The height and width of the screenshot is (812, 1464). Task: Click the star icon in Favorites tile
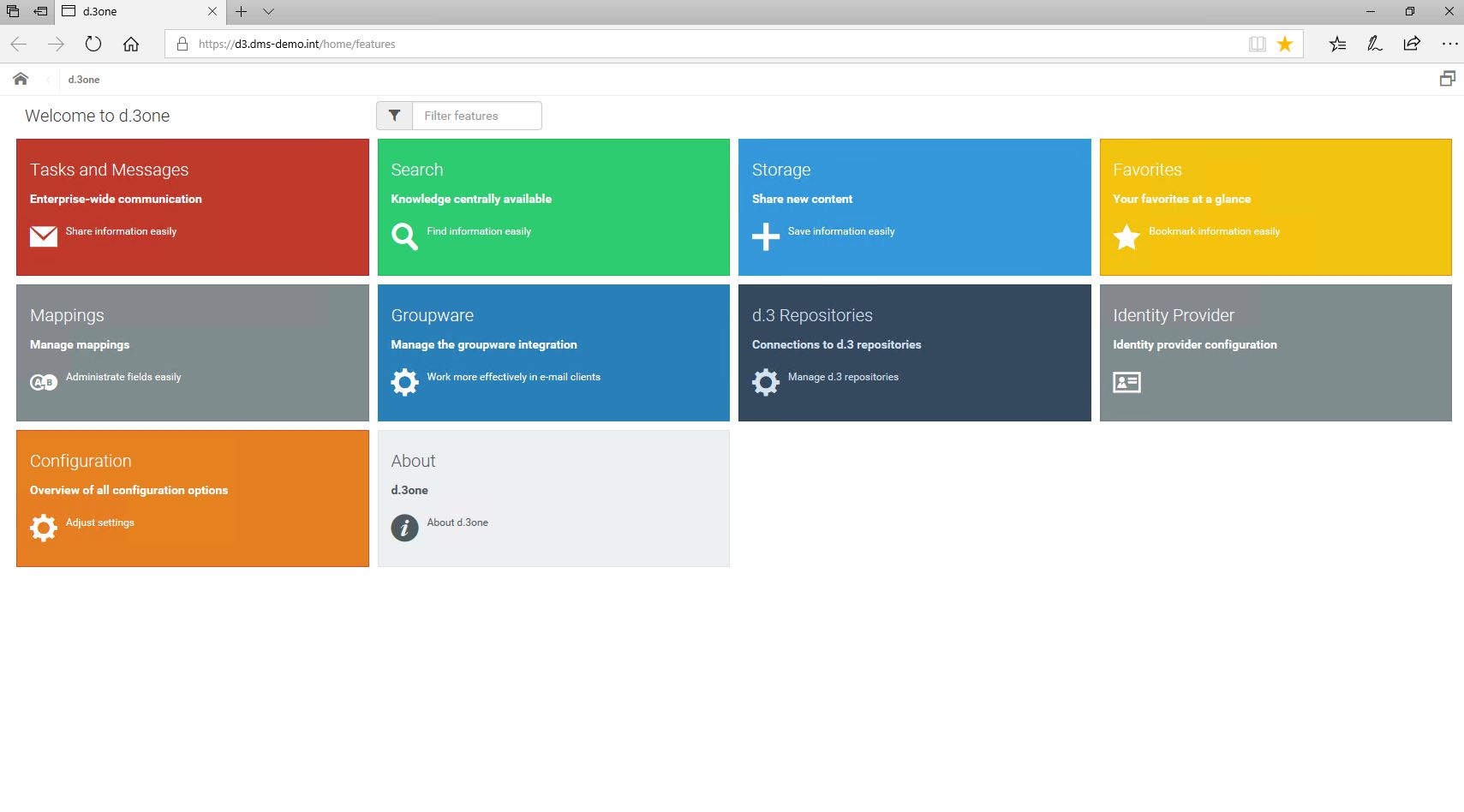click(1126, 236)
